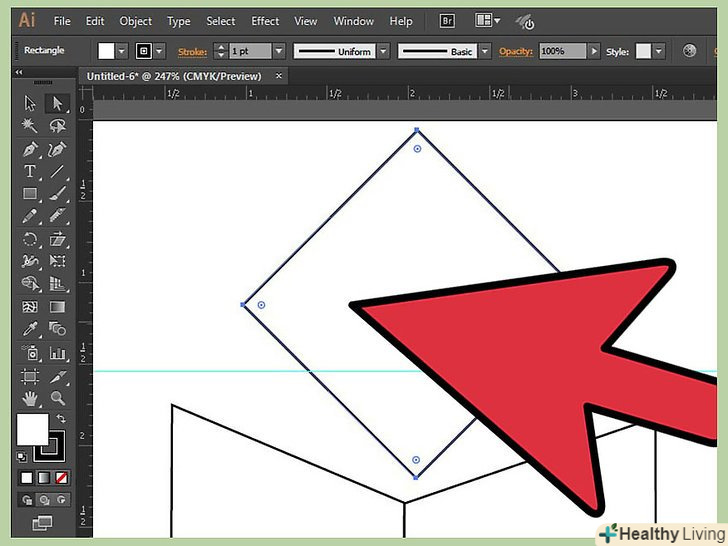Select the Rectangle tool in toolbox
Image resolution: width=728 pixels, height=546 pixels.
[31, 194]
